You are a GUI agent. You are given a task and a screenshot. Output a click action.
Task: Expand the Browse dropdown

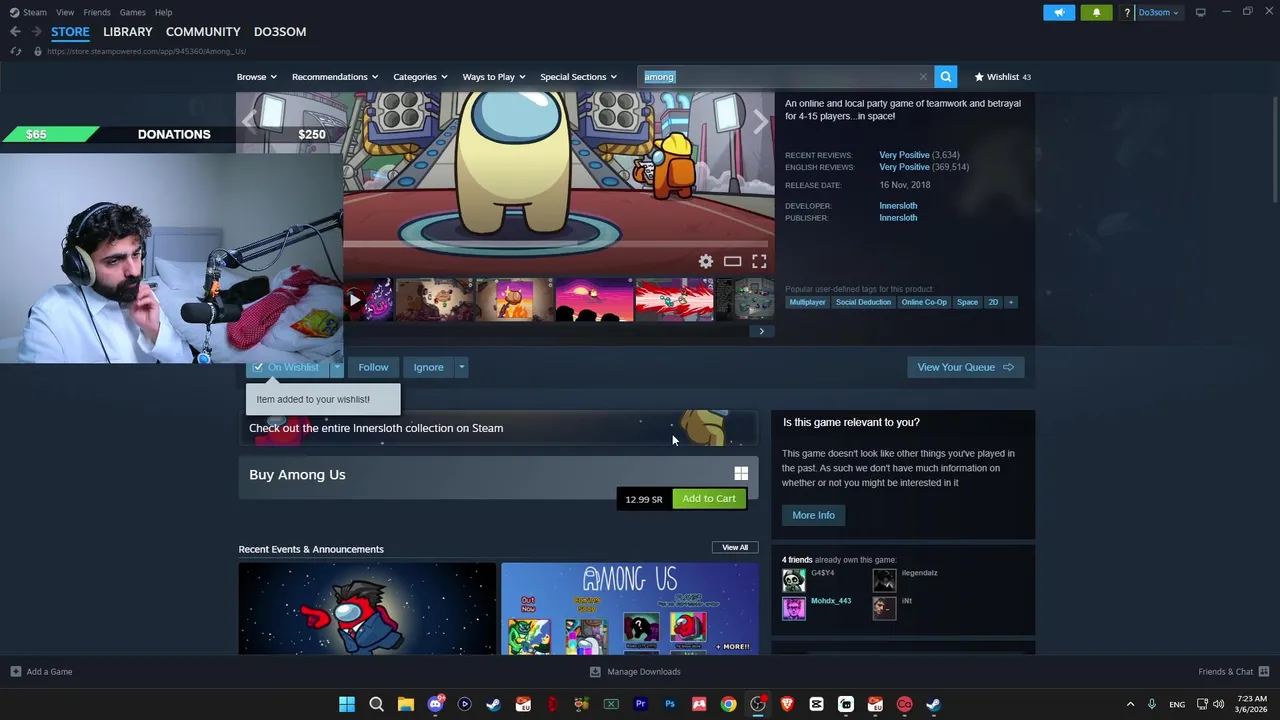coord(257,77)
